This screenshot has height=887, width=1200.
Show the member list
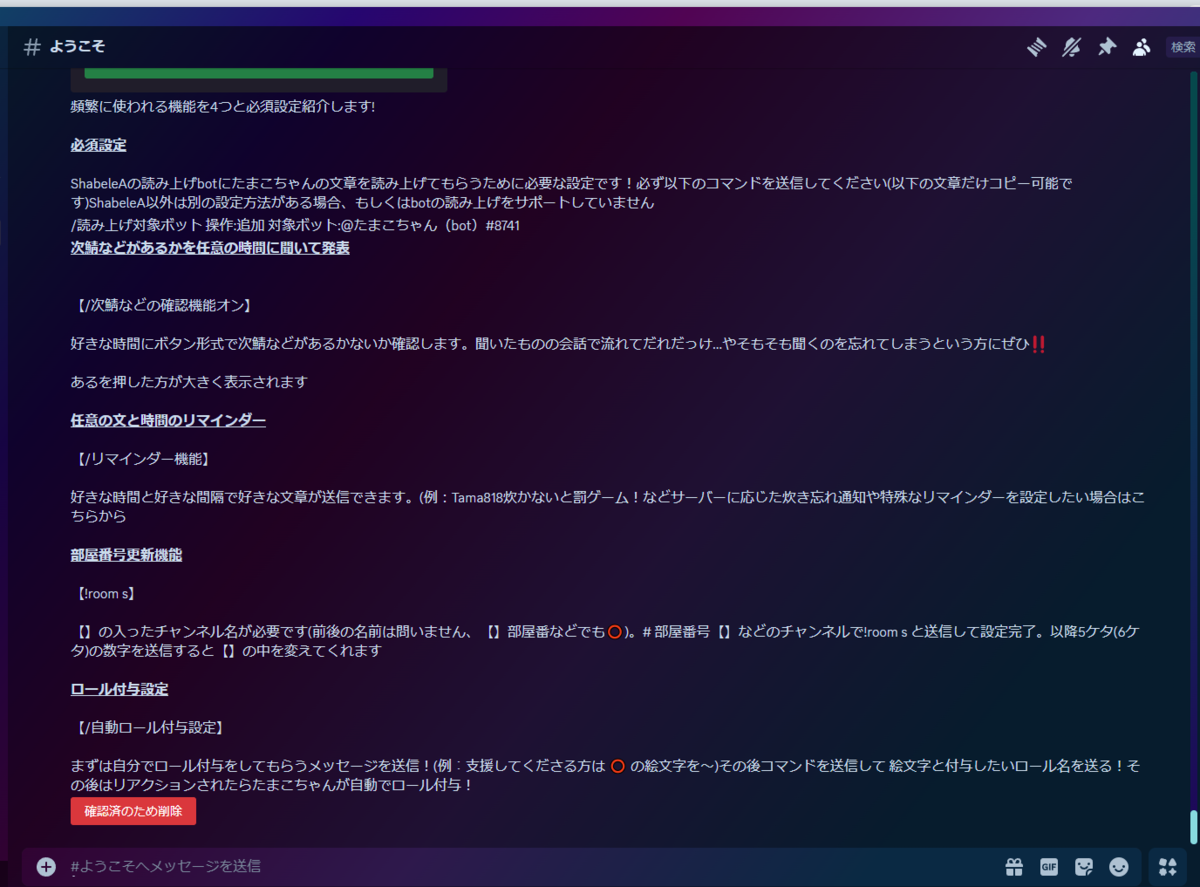click(1141, 46)
